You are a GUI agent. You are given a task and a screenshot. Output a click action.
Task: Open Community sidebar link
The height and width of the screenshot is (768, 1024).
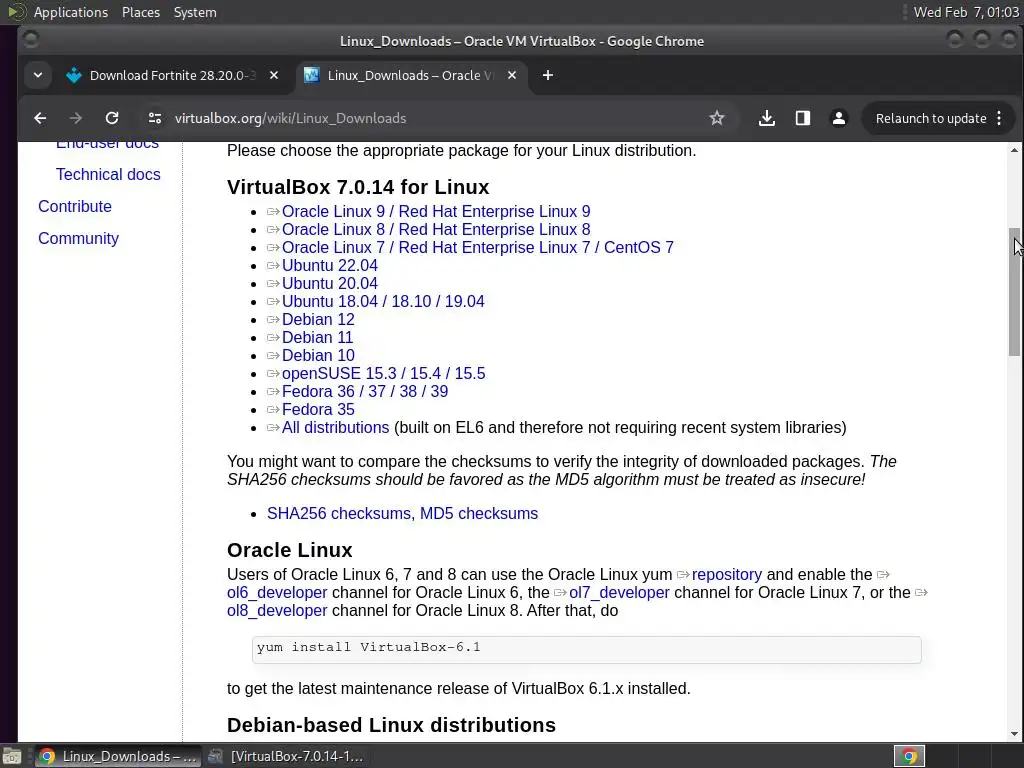(78, 238)
